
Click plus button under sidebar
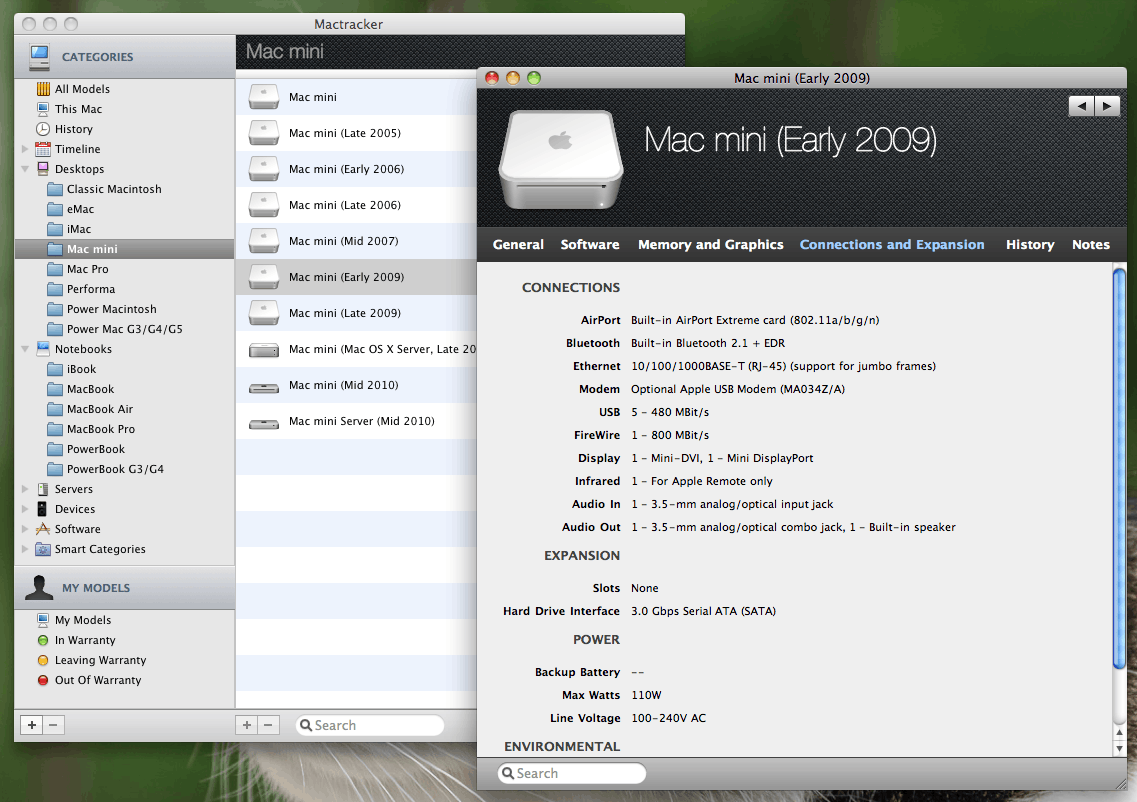click(31, 724)
